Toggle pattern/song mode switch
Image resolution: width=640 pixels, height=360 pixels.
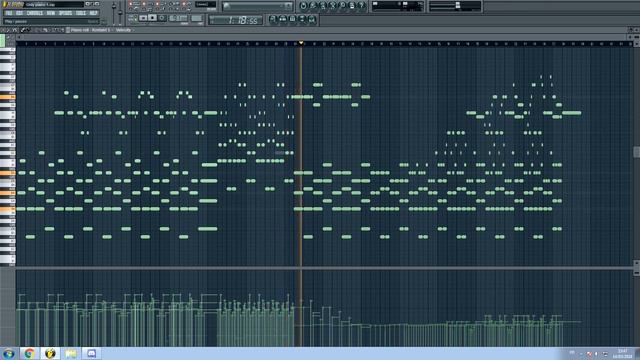(133, 18)
